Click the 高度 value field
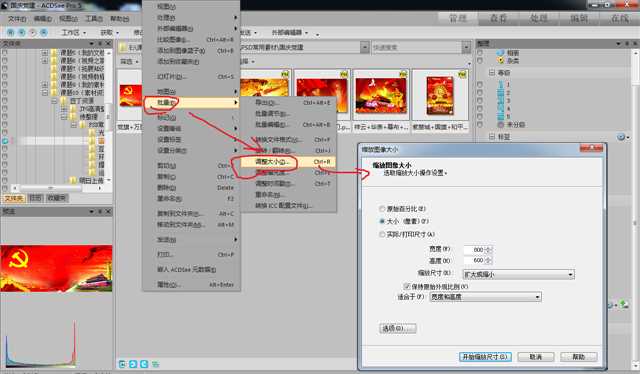The width and height of the screenshot is (640, 374). click(x=474, y=260)
